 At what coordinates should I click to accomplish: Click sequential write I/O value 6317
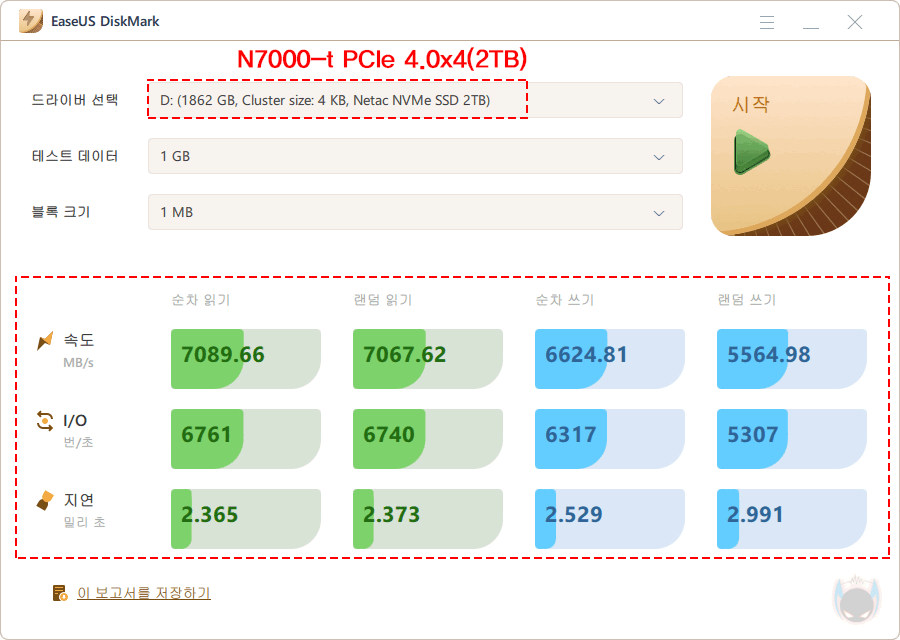point(571,435)
